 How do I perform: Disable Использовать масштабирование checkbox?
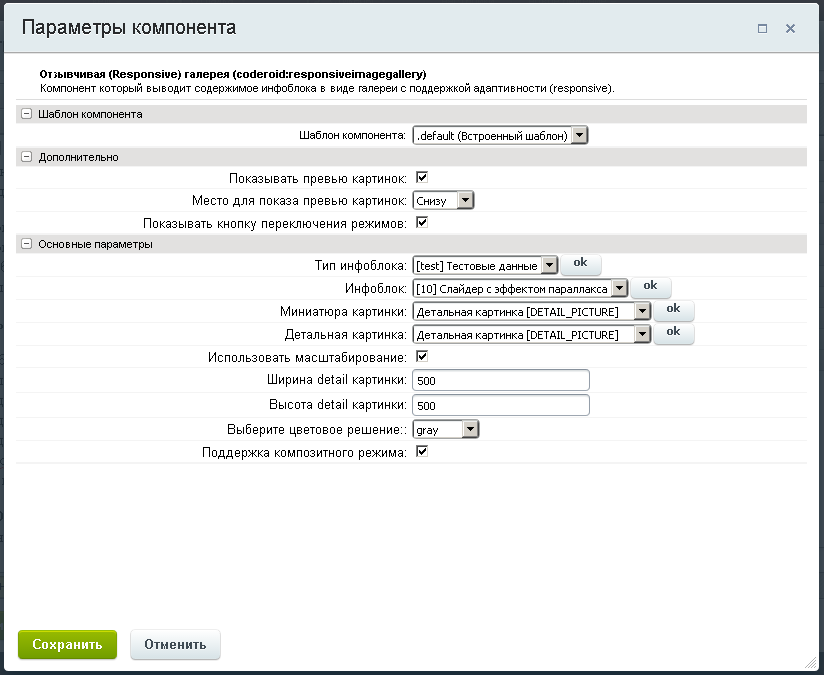pyautogui.click(x=422, y=356)
